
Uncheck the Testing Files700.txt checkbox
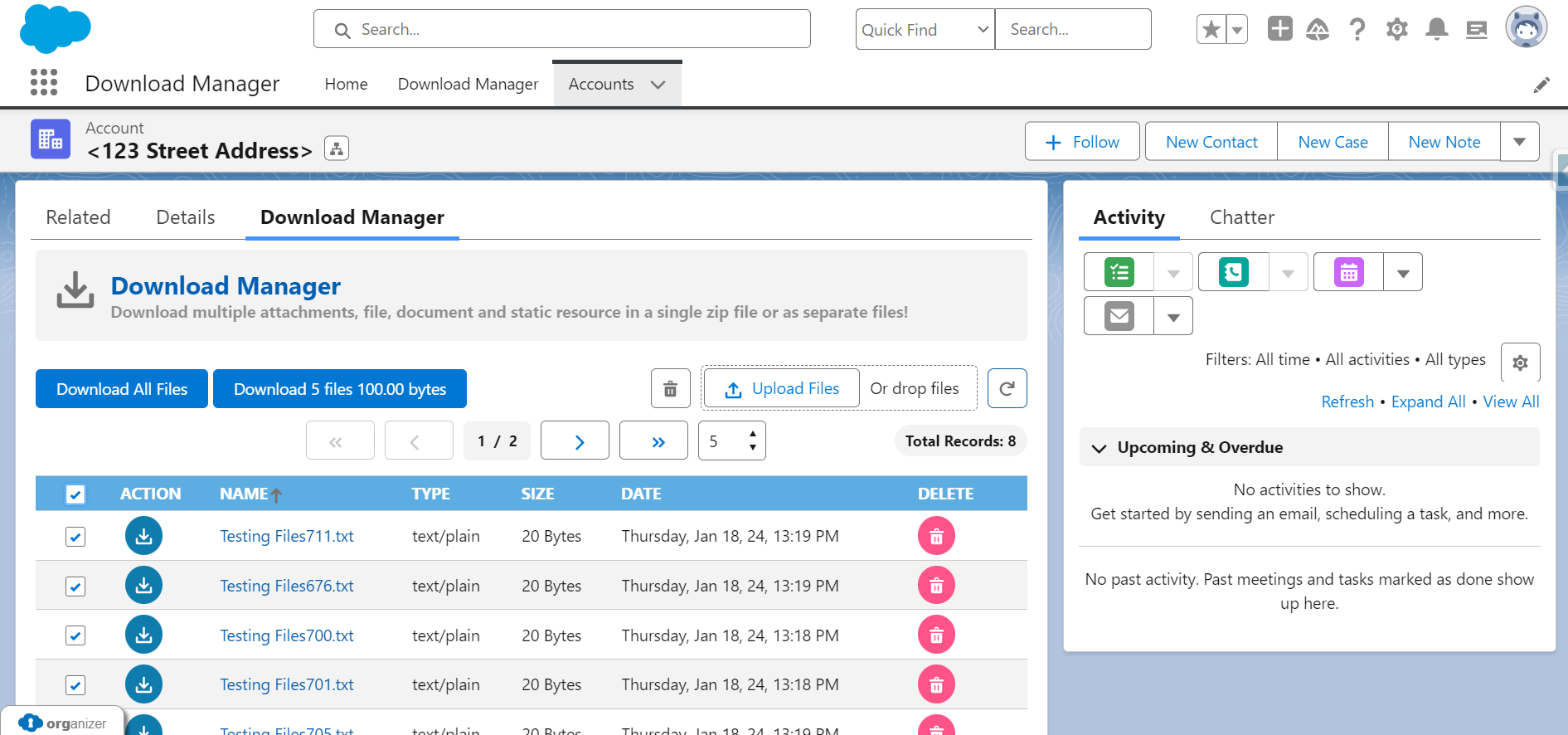[x=75, y=635]
